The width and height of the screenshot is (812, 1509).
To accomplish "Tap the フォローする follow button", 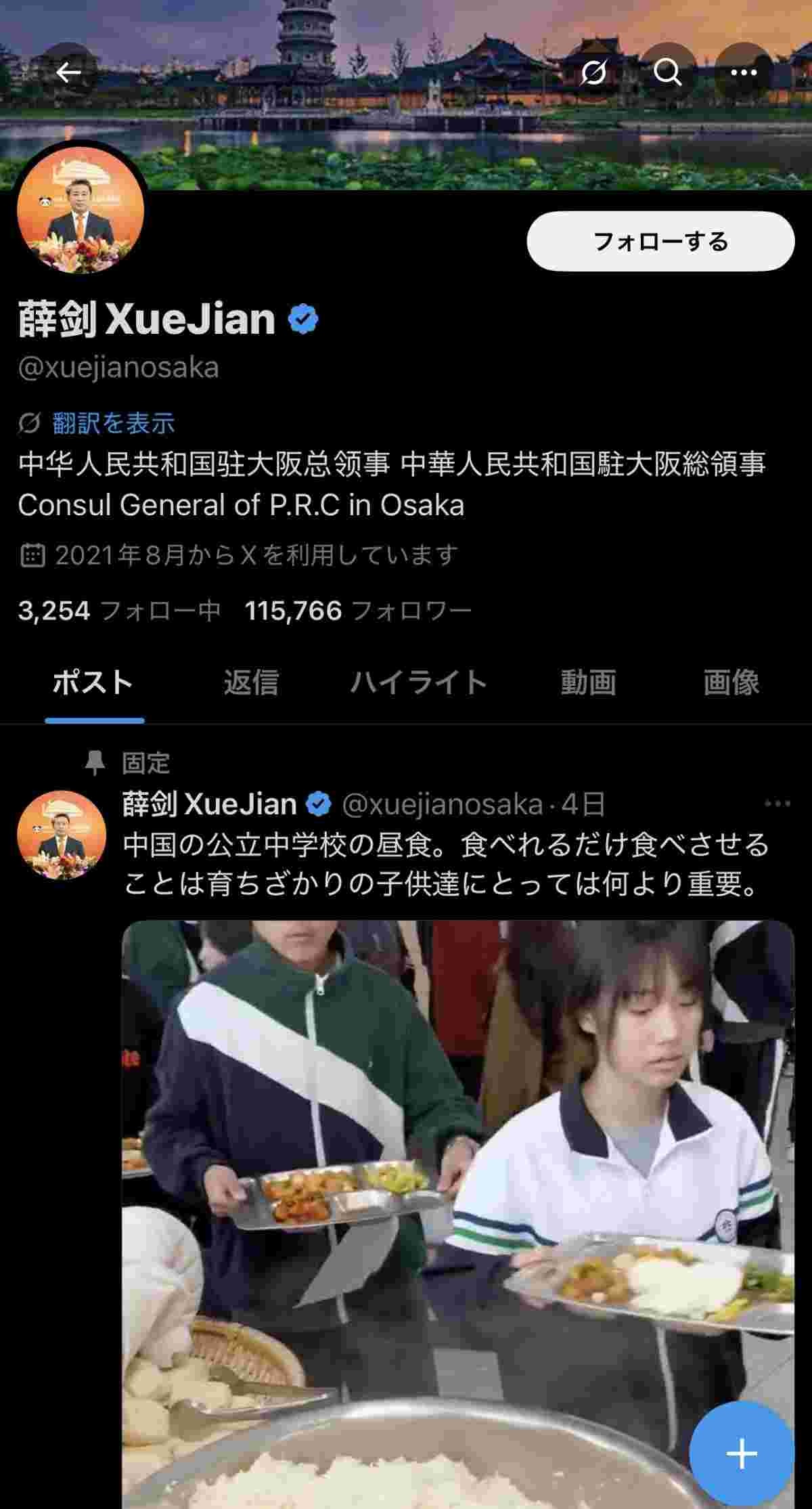I will 660,242.
